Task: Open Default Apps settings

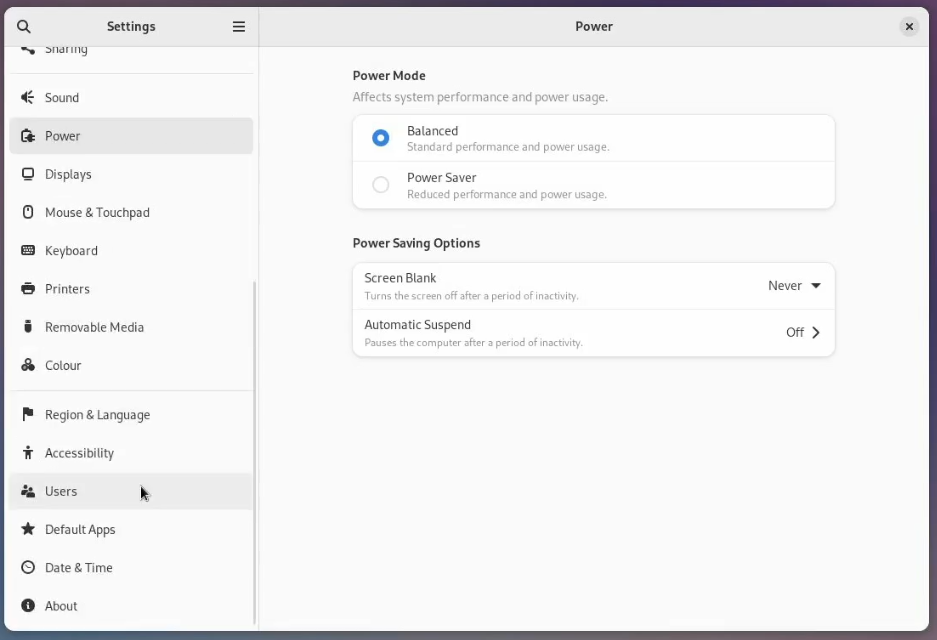Action: pyautogui.click(x=80, y=530)
